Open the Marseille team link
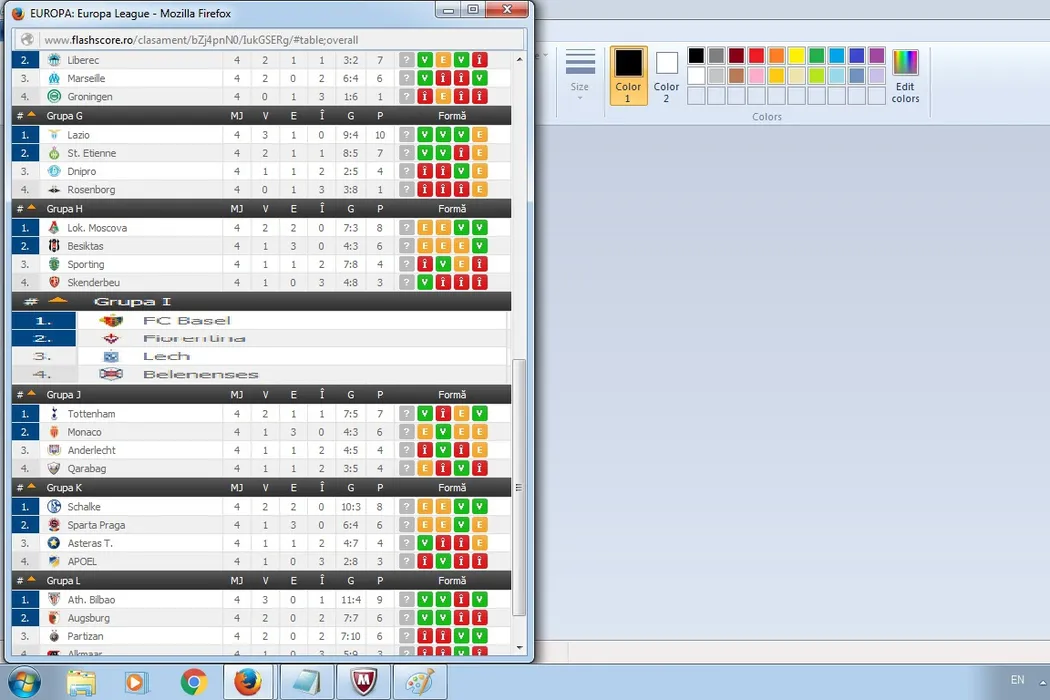1050x700 pixels. coord(86,79)
